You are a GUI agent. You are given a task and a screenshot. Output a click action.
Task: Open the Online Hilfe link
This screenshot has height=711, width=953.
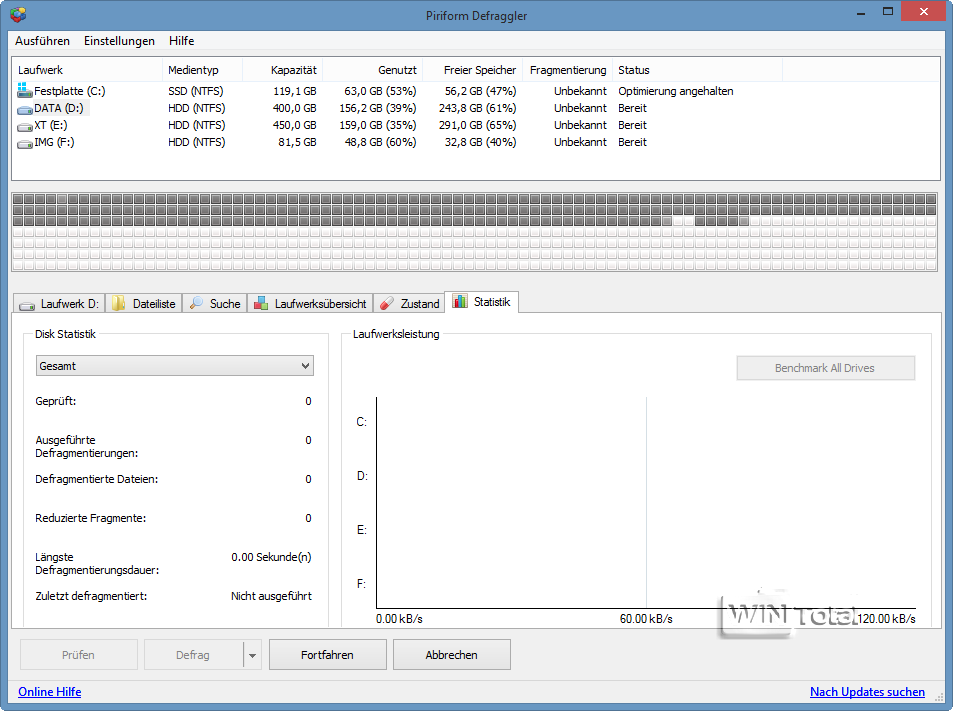tap(50, 692)
